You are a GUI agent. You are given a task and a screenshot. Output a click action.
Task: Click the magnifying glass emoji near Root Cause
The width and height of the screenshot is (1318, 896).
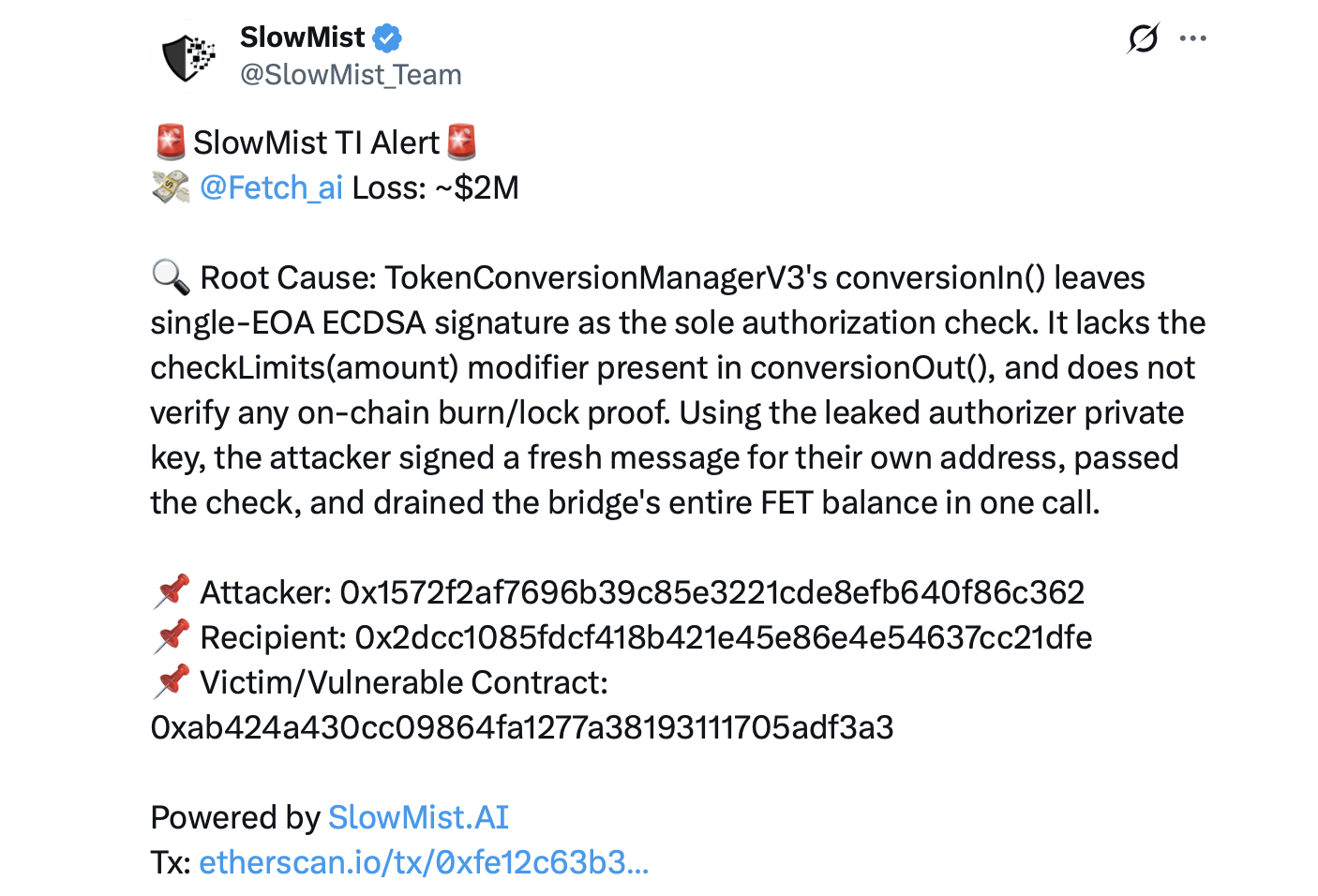[x=171, y=277]
